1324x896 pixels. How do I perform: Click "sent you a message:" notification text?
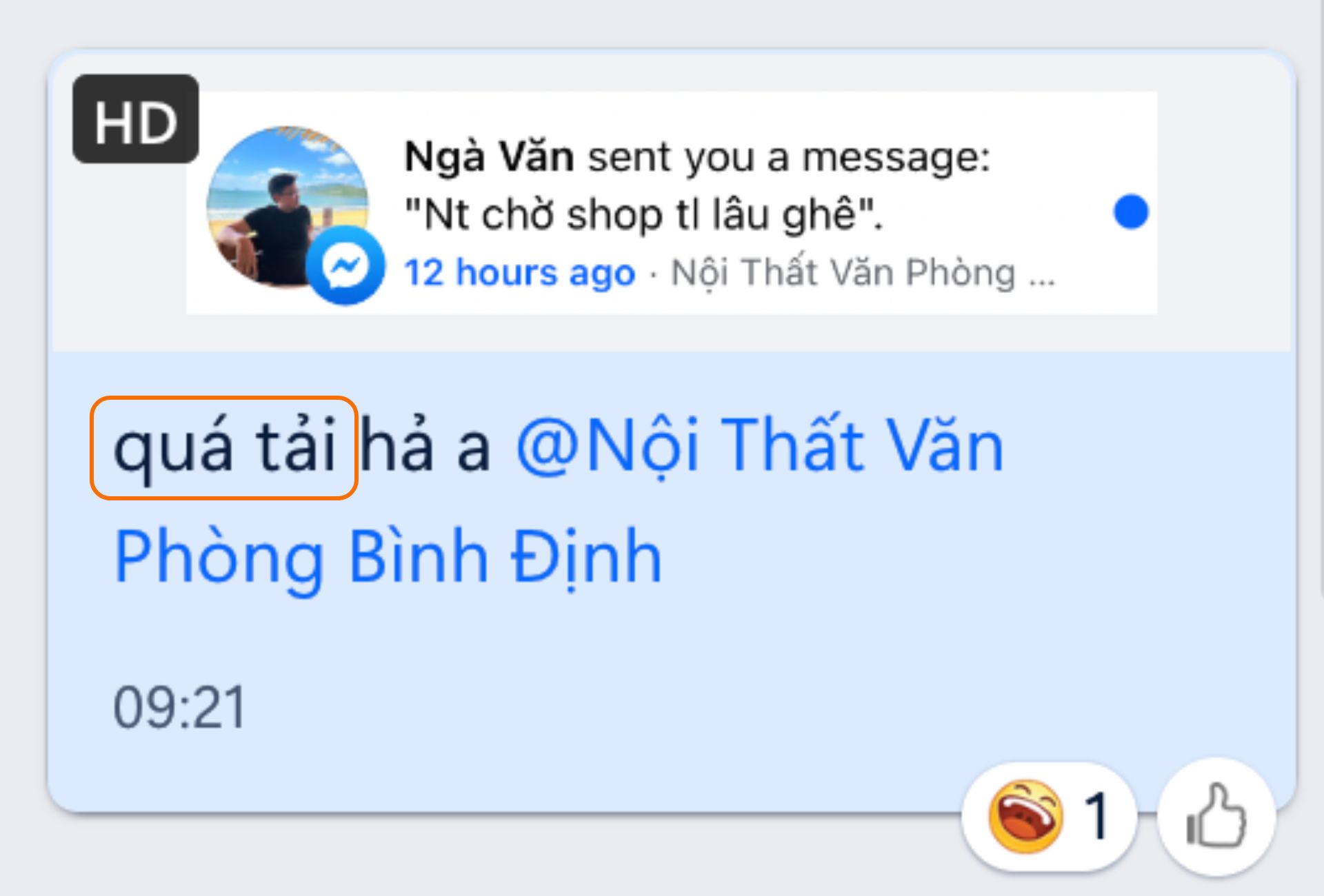pyautogui.click(x=789, y=157)
